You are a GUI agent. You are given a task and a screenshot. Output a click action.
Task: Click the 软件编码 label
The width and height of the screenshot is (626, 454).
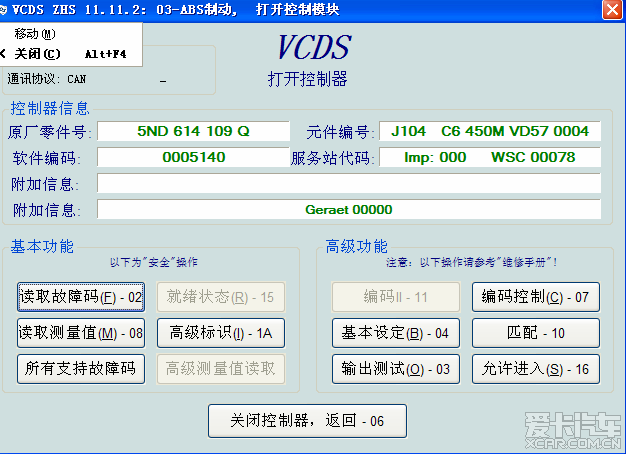46,158
